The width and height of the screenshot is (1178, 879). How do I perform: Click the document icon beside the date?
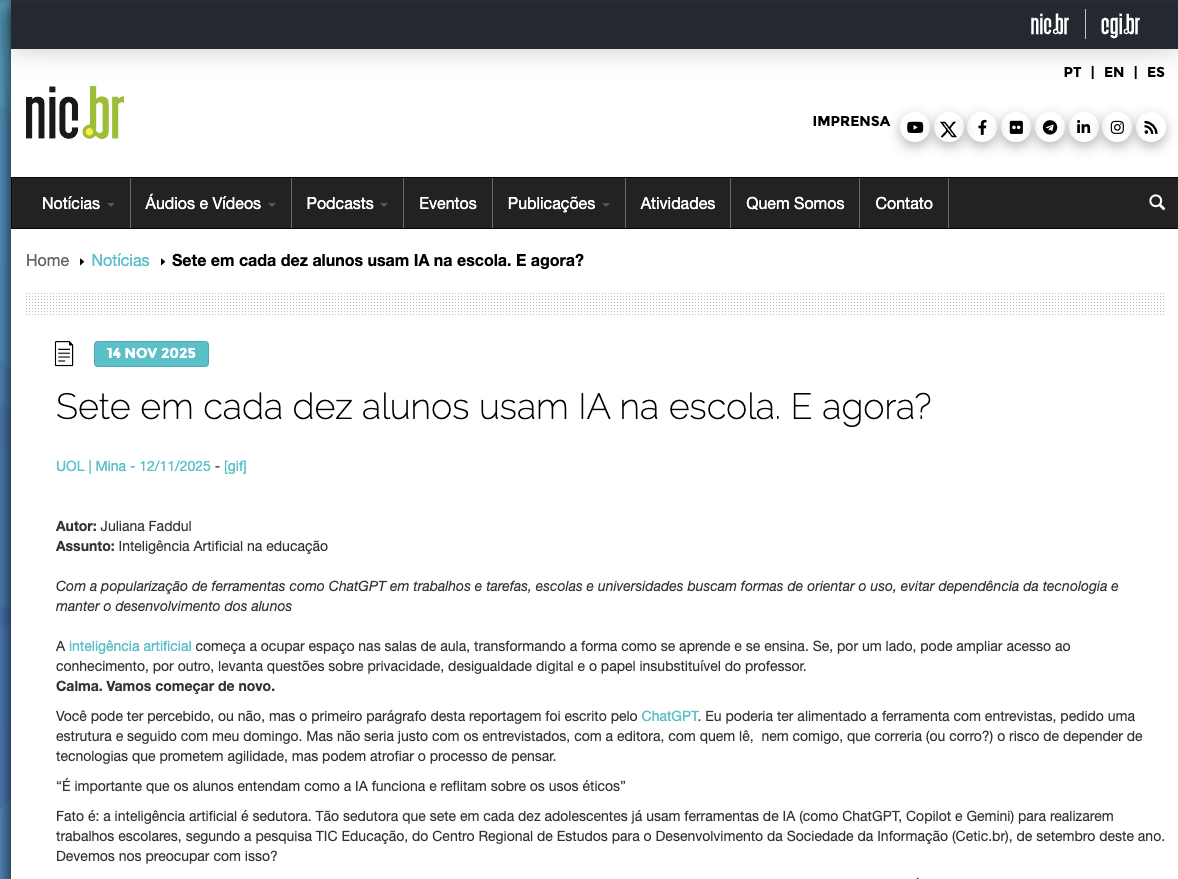tap(65, 353)
